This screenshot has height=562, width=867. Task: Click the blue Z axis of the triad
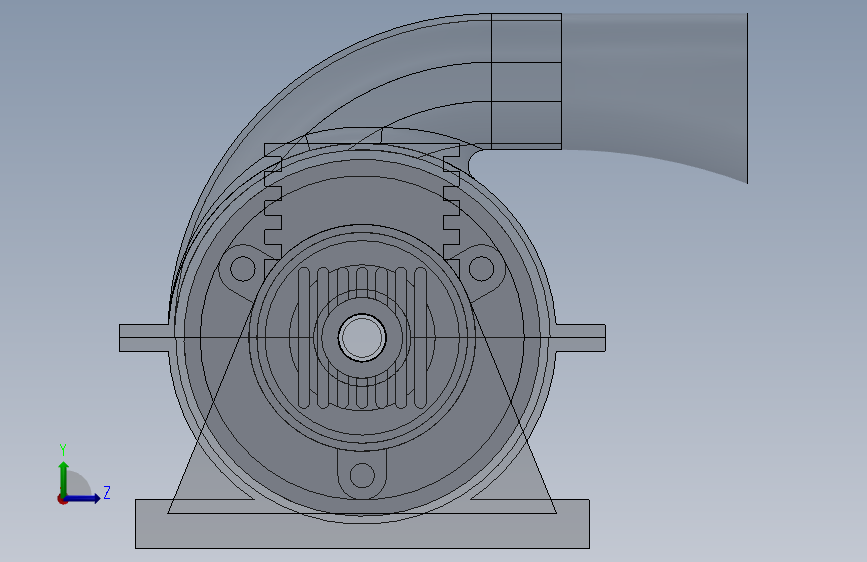[84, 498]
